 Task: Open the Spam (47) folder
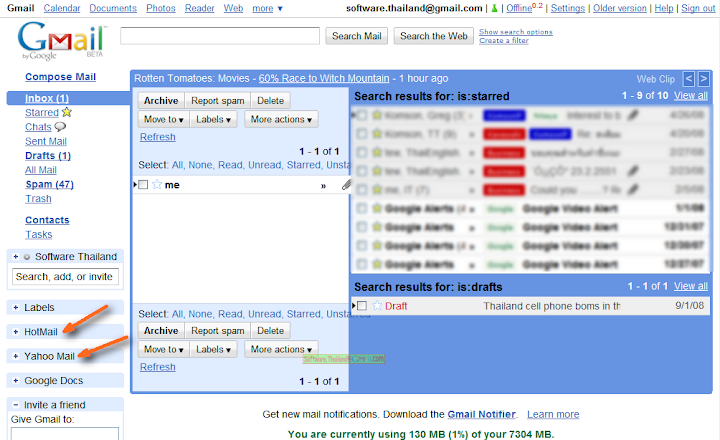point(49,184)
